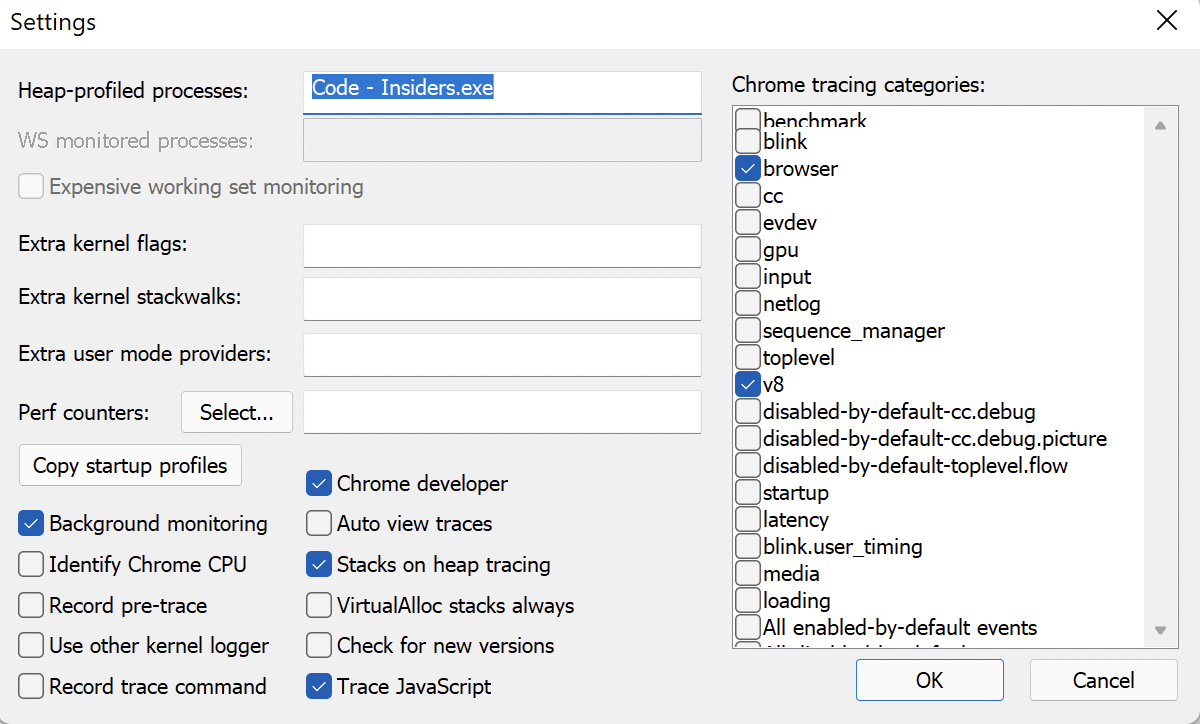Image resolution: width=1200 pixels, height=724 pixels.
Task: Click the Extra kernel flags field
Action: tap(501, 246)
